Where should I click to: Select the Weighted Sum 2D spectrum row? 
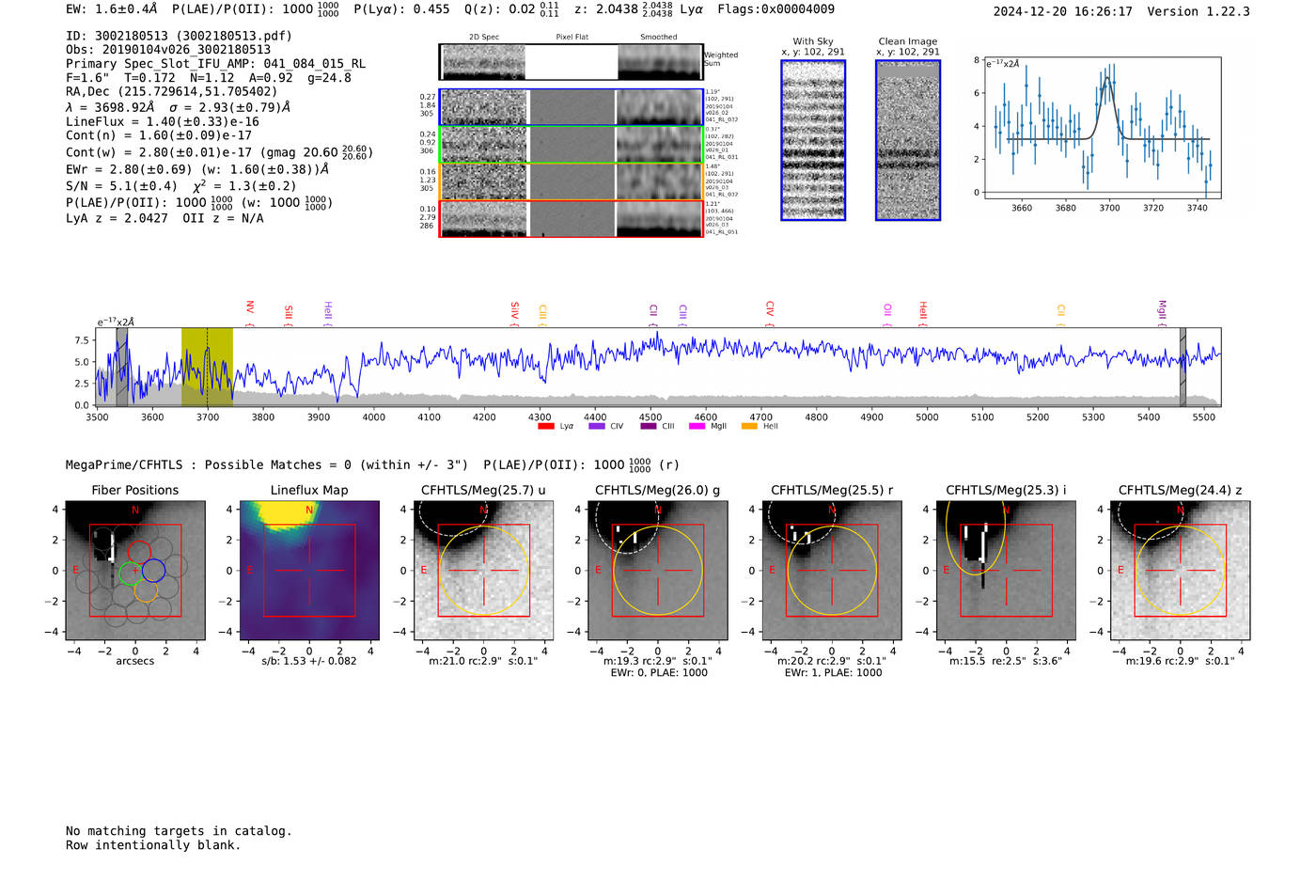(571, 62)
